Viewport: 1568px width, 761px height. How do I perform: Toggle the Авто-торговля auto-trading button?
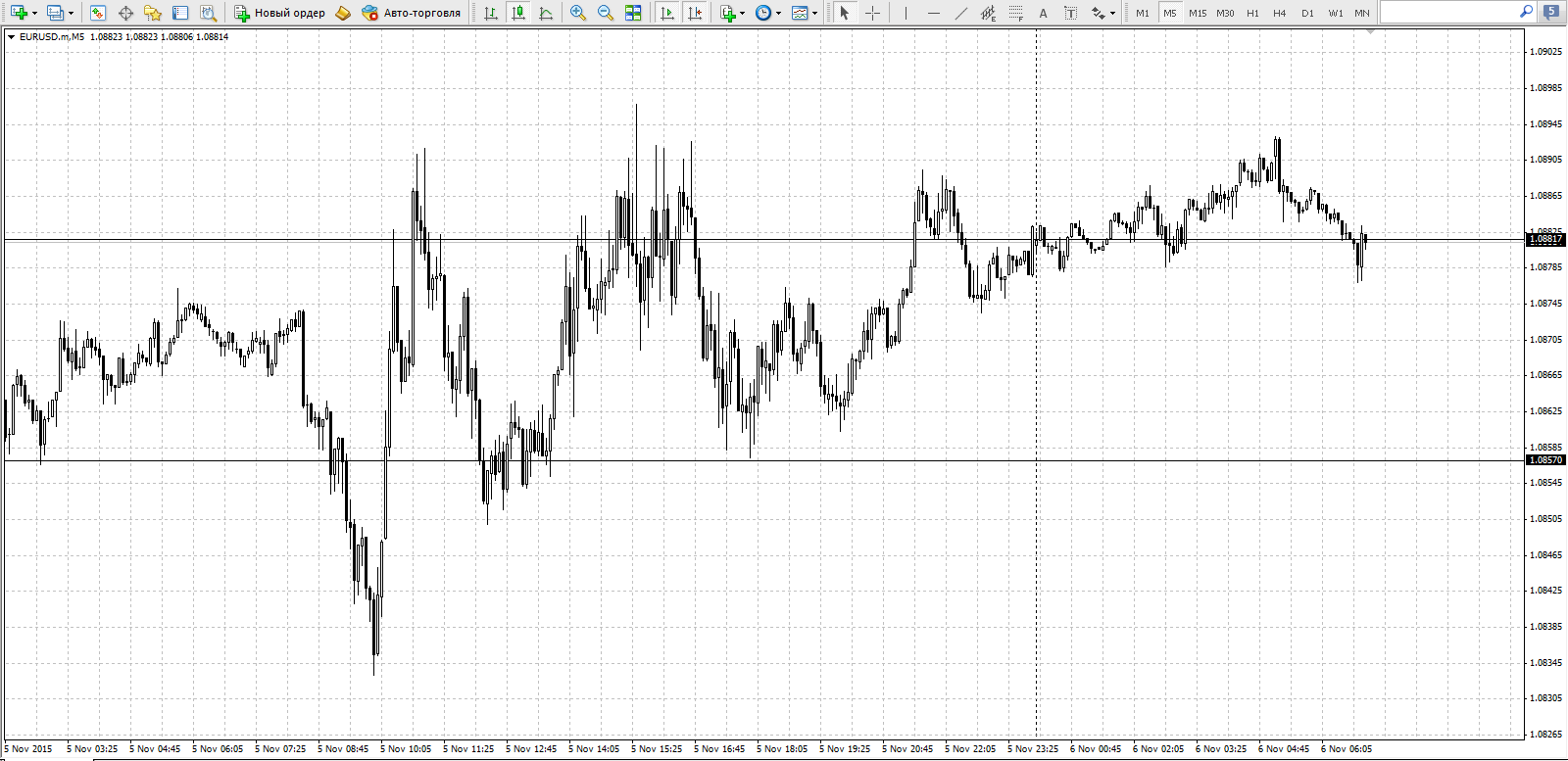point(411,13)
